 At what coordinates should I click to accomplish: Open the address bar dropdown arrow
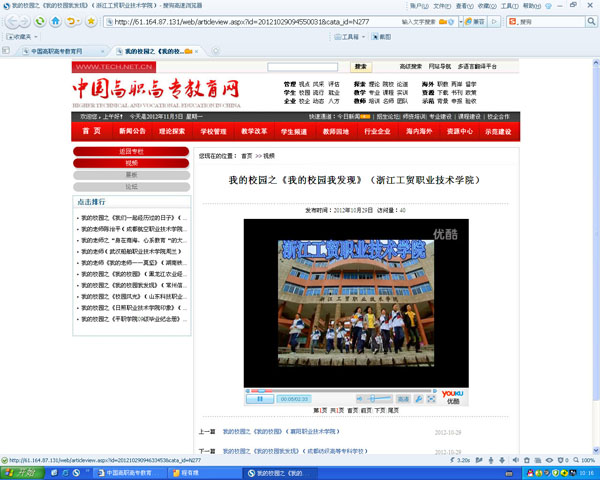click(461, 22)
